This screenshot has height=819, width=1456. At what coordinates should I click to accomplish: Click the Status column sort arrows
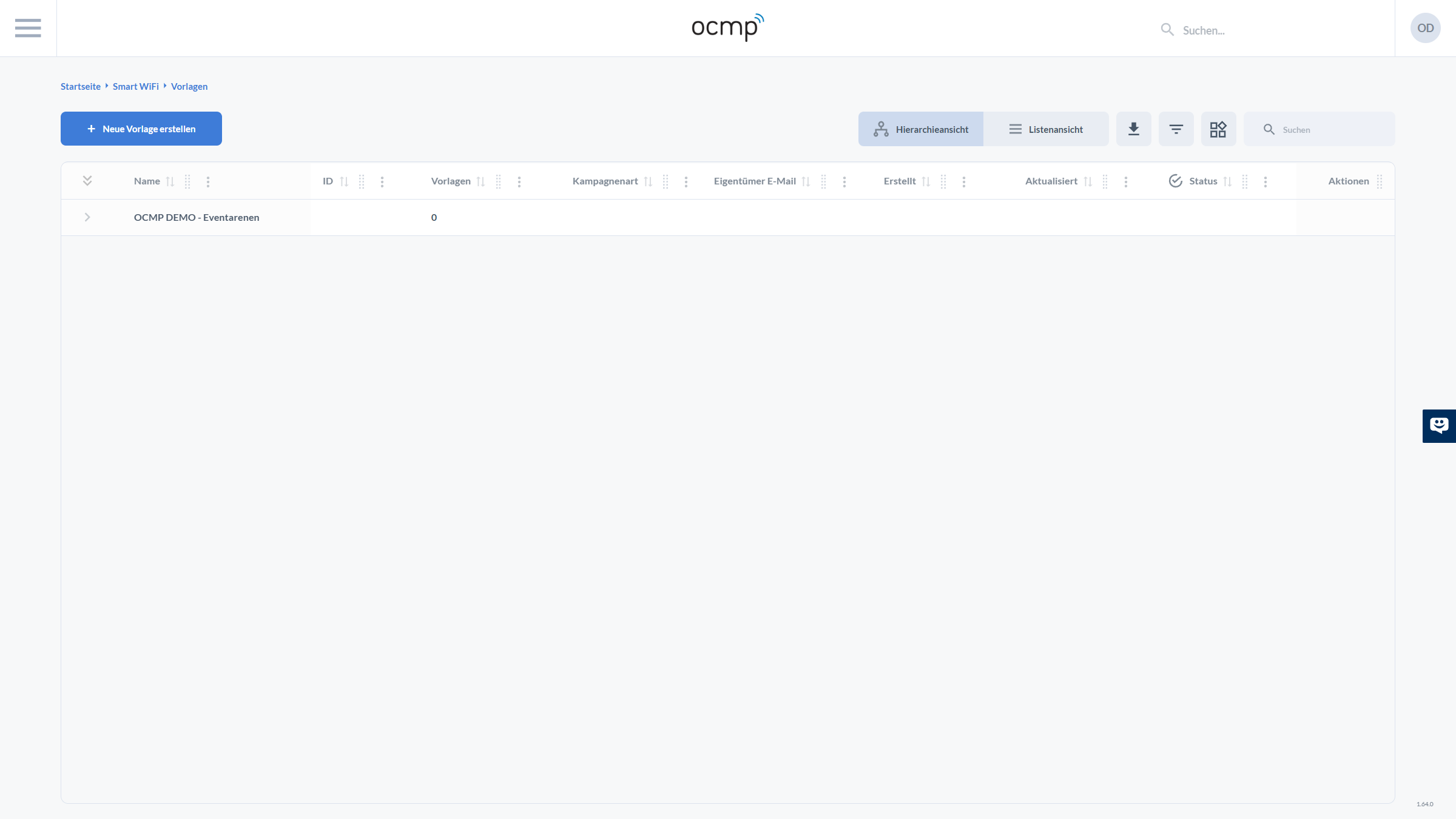(x=1227, y=181)
